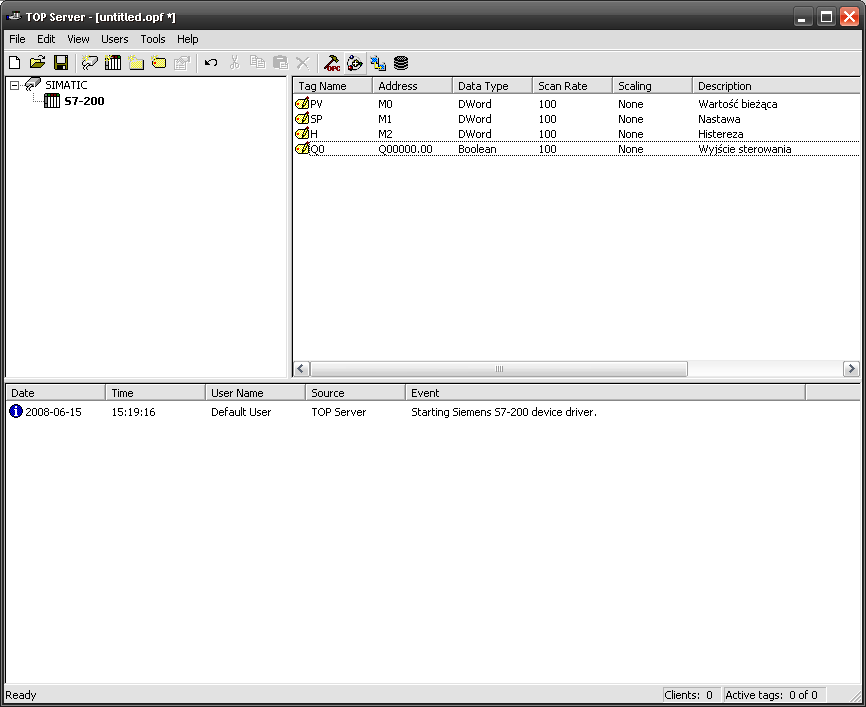The height and width of the screenshot is (707, 866).
Task: Click the New project toolbar icon
Action: 14,62
